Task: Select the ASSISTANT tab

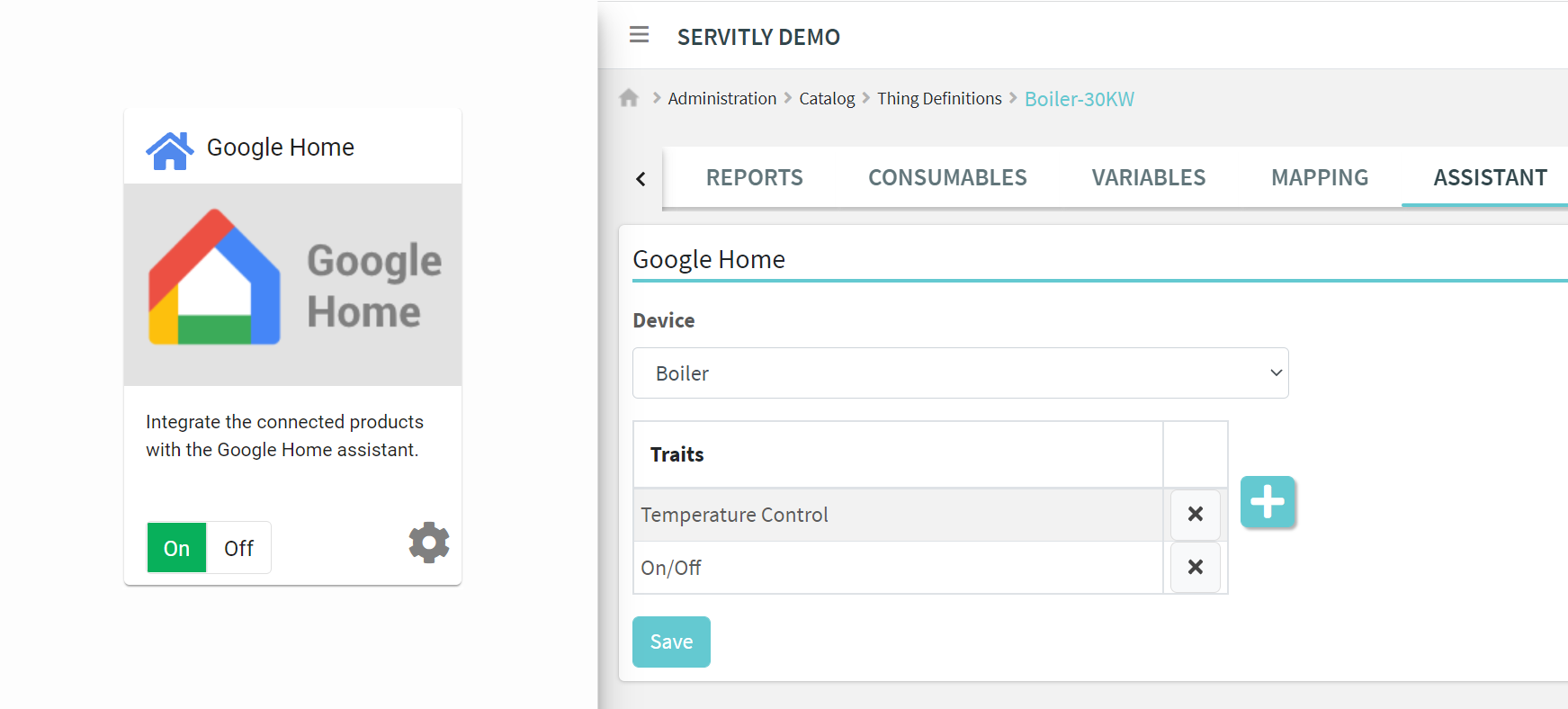Action: pos(1491,177)
